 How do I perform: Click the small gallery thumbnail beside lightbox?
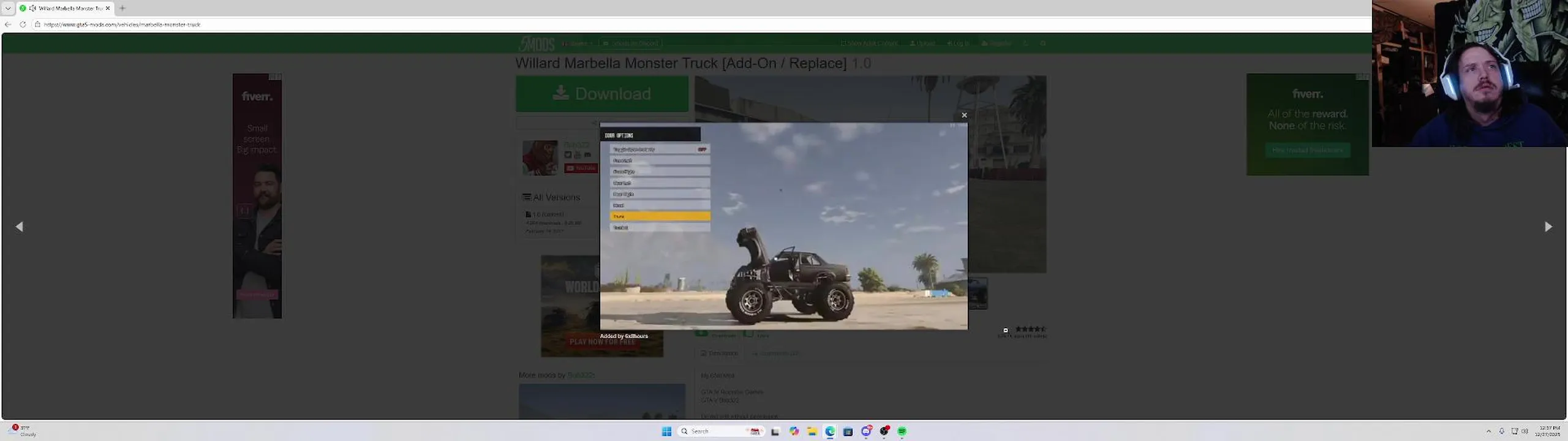click(978, 293)
